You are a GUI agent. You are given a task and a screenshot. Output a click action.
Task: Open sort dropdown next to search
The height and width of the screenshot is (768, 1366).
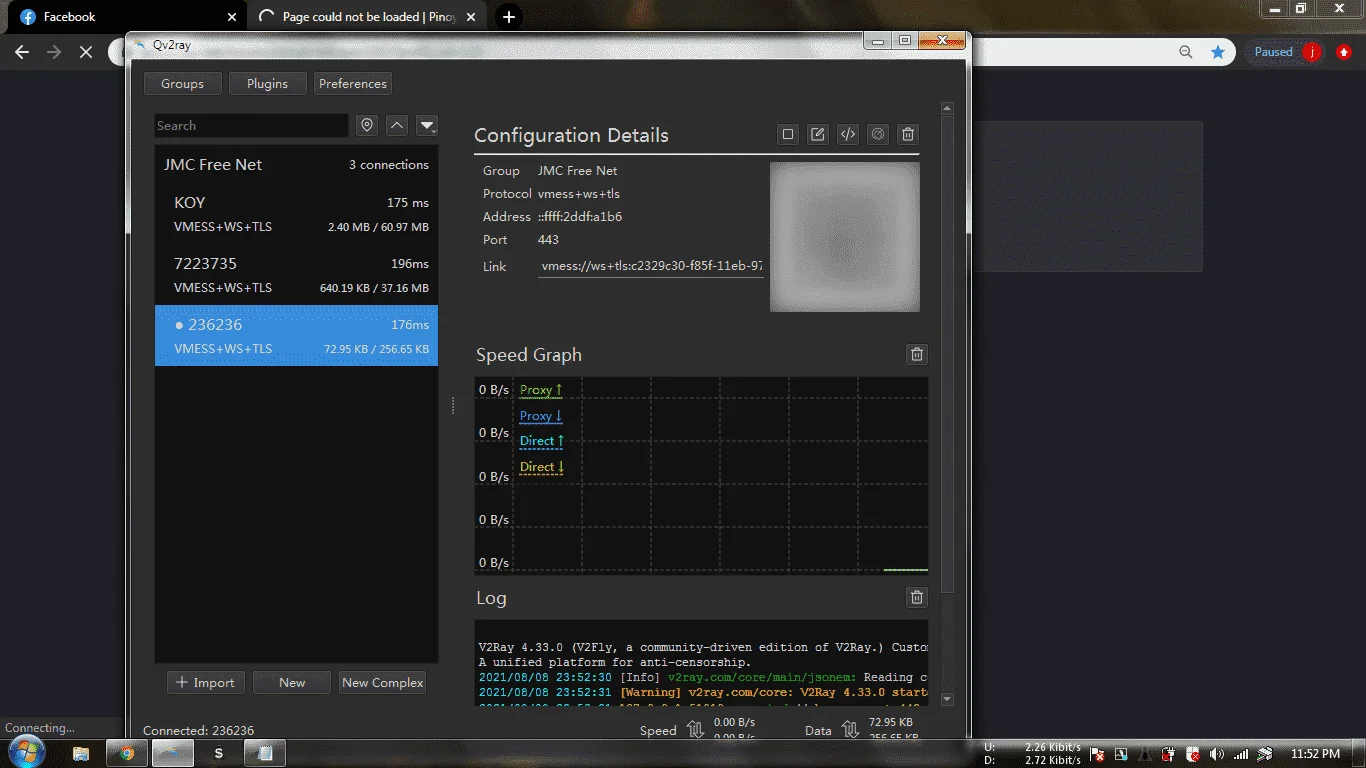point(427,126)
